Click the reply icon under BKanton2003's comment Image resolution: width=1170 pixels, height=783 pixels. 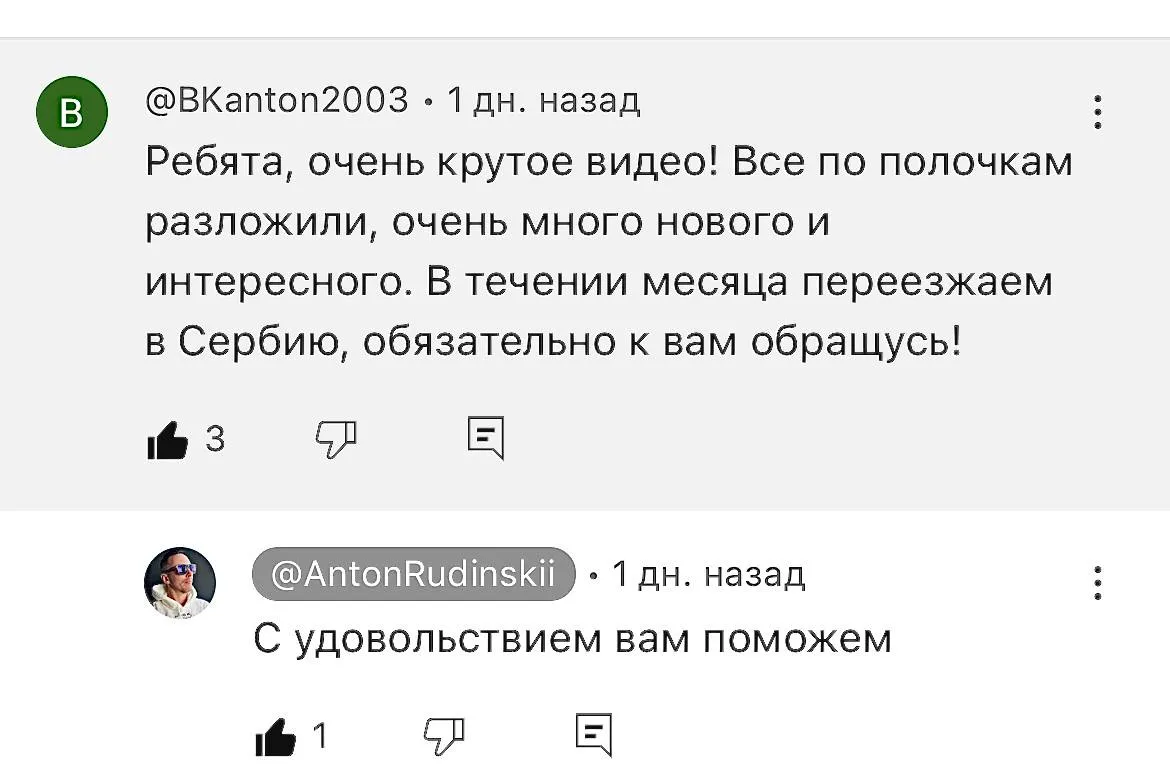click(x=486, y=438)
